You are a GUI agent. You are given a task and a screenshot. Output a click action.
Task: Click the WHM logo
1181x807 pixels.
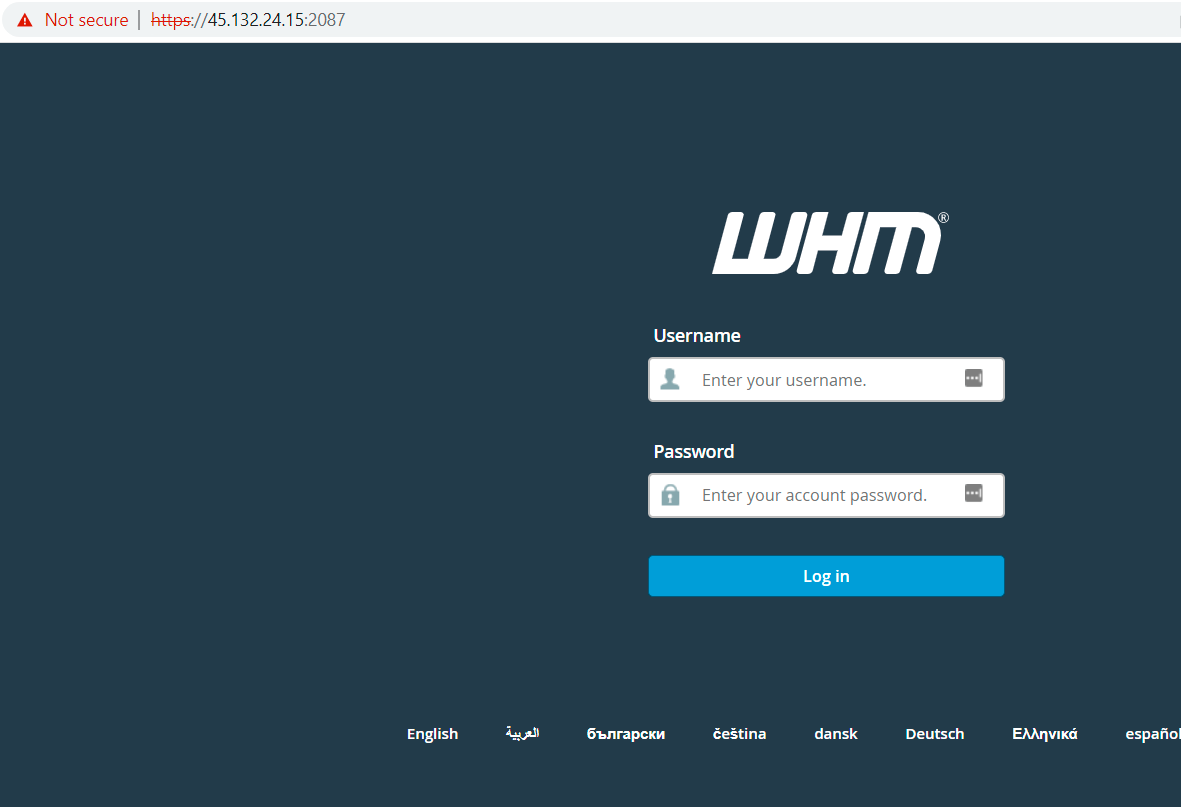[x=830, y=243]
